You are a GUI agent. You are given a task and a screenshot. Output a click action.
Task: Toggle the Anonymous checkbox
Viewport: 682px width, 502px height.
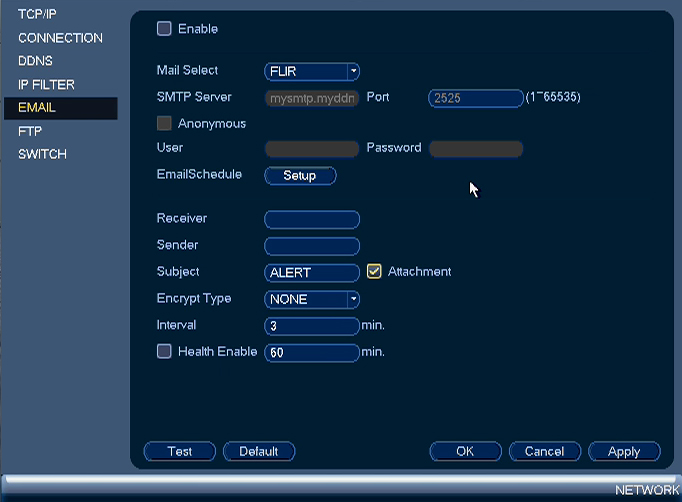[164, 124]
